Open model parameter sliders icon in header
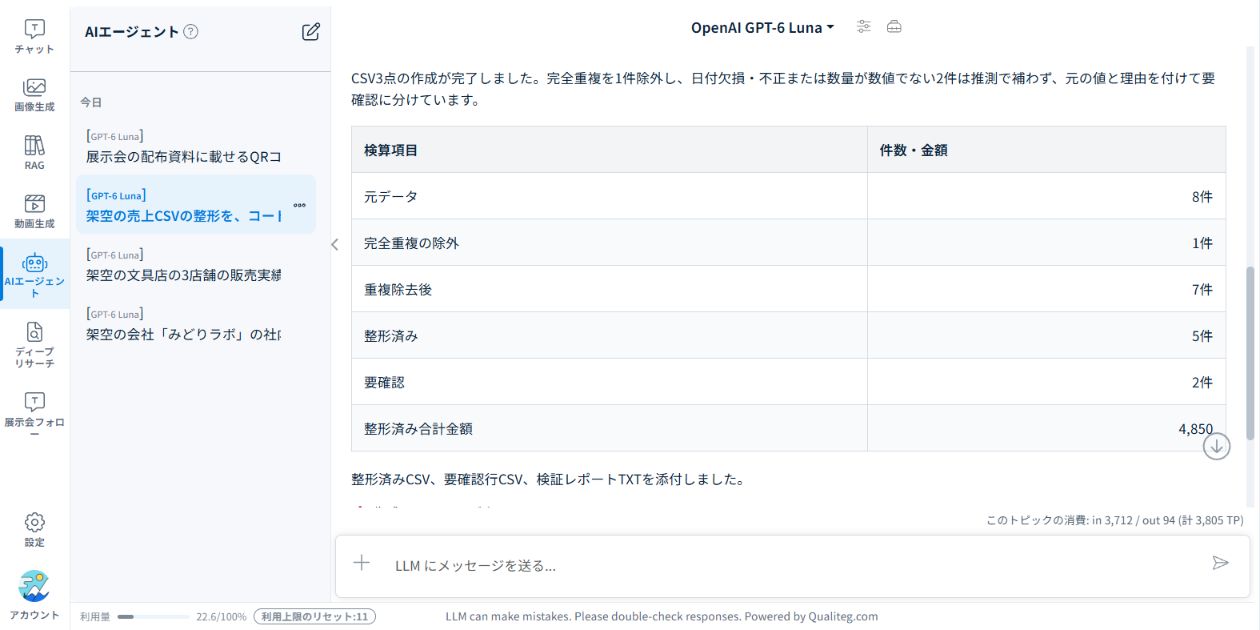1260x630 pixels. click(x=864, y=27)
